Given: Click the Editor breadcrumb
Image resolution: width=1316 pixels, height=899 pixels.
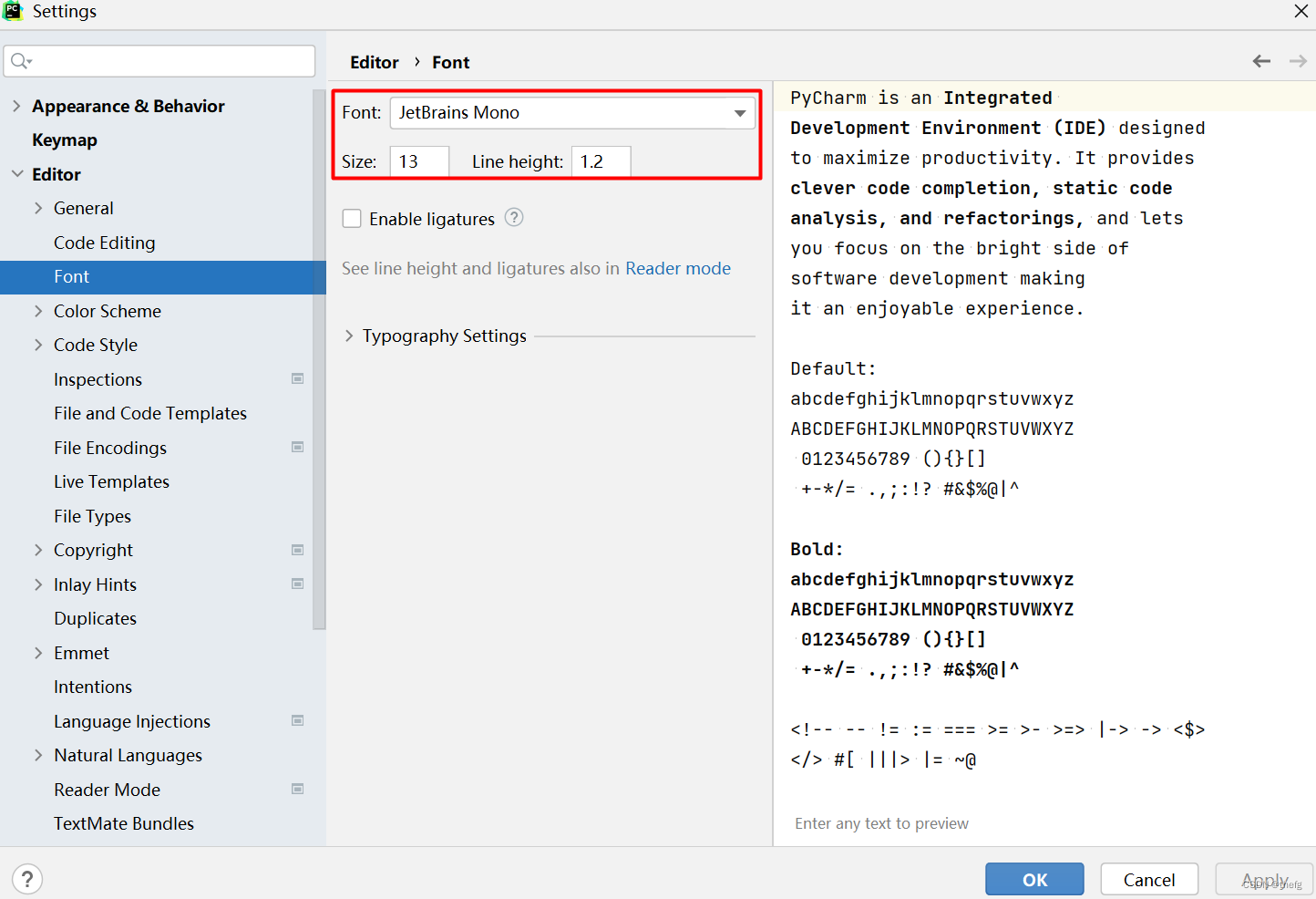Looking at the screenshot, I should [x=375, y=62].
